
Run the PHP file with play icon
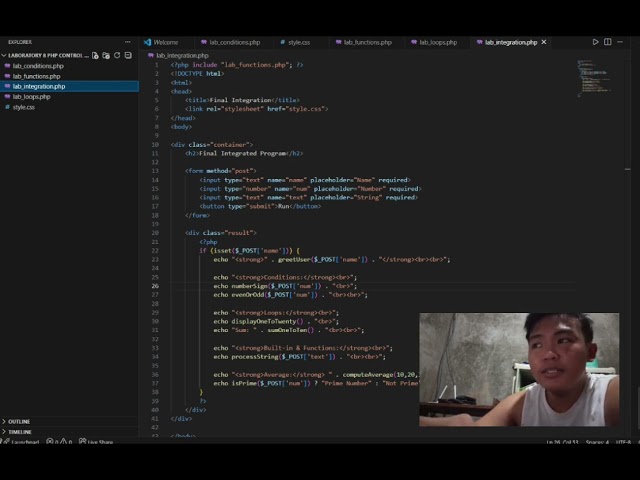tap(596, 42)
